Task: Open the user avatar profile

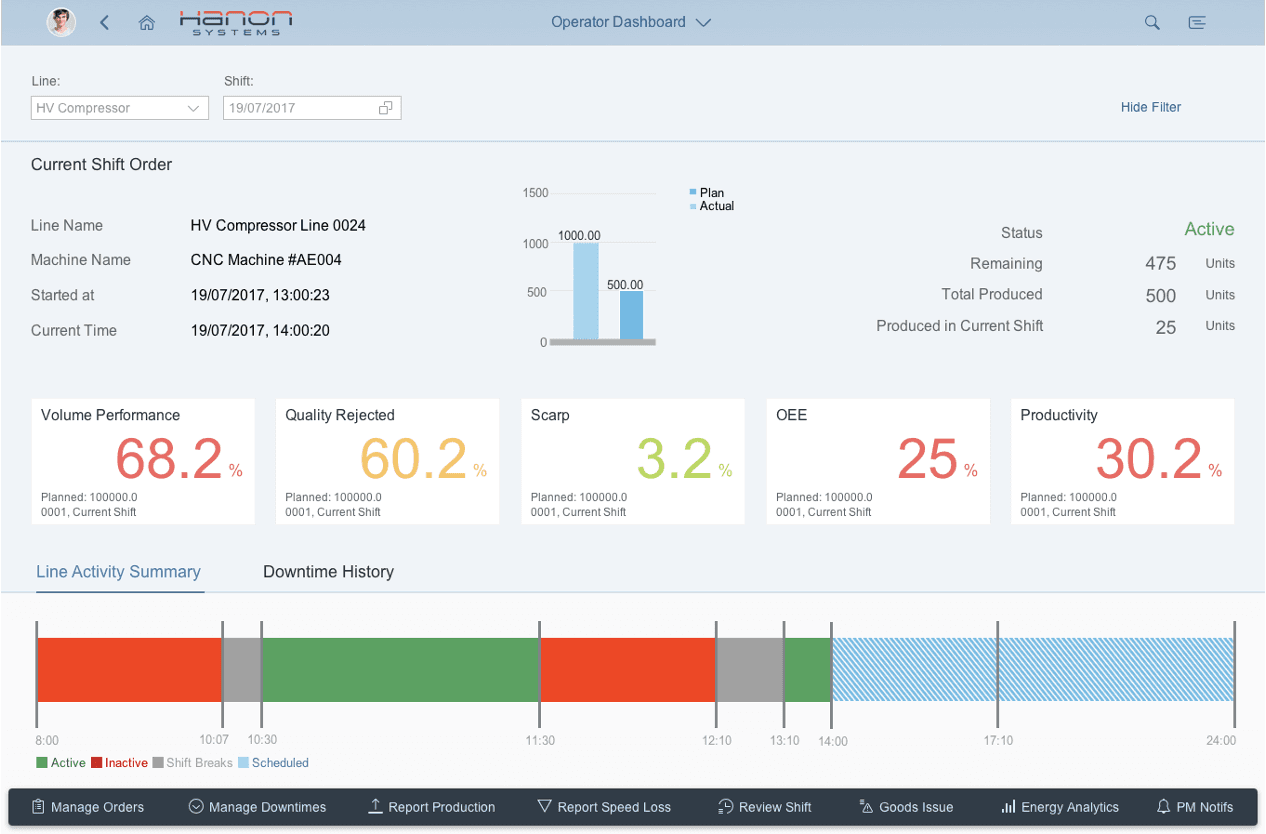Action: [x=61, y=22]
